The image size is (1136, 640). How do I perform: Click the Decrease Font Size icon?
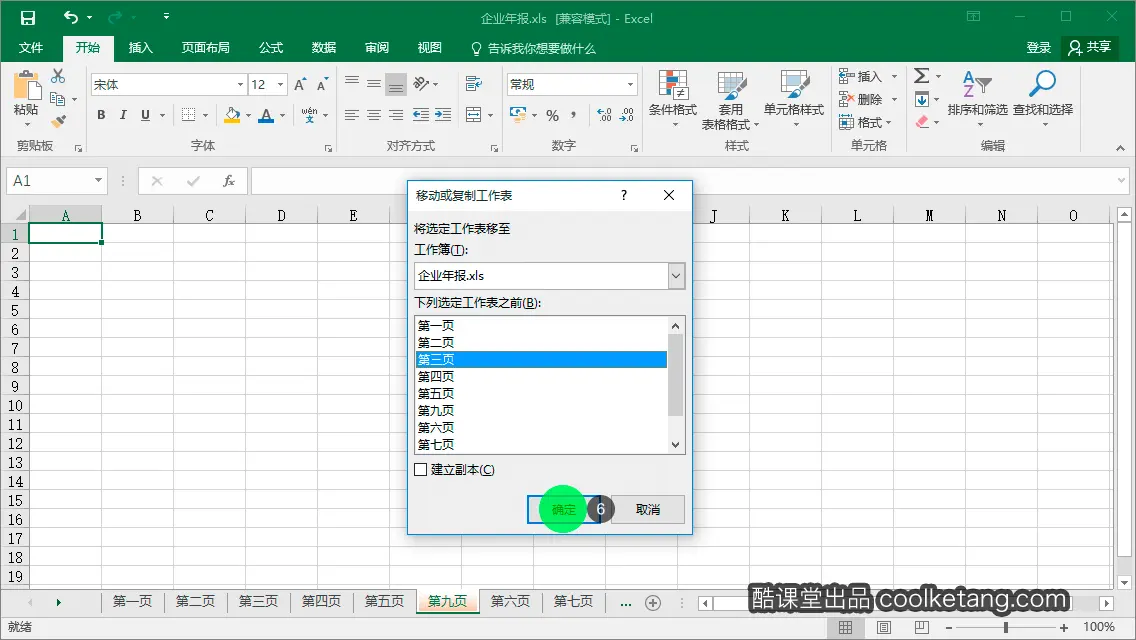pos(322,85)
